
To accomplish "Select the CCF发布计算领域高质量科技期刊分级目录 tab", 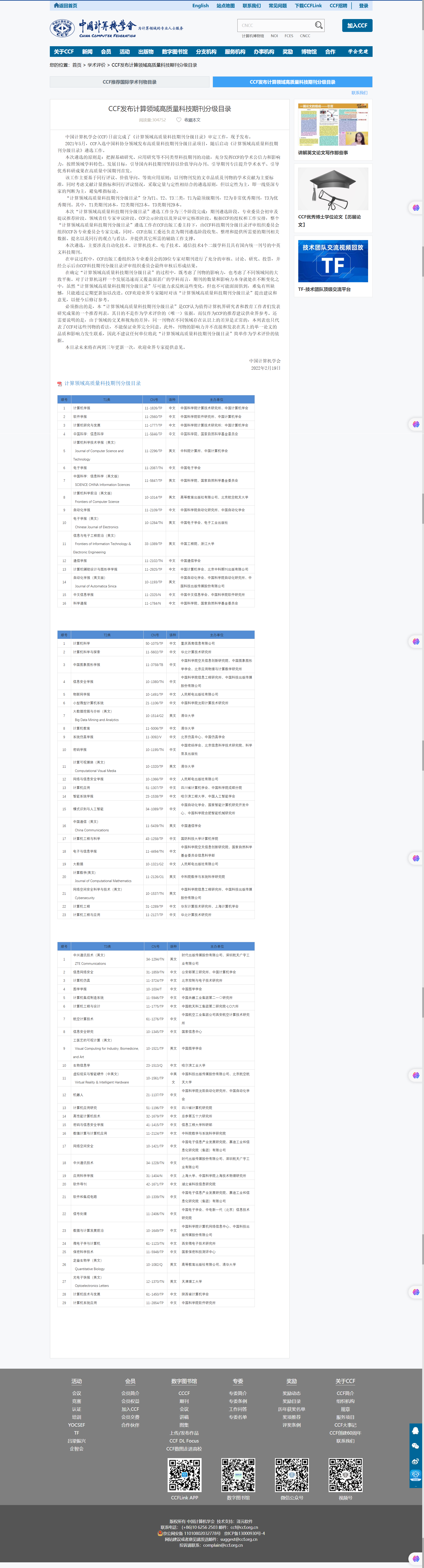I will pyautogui.click(x=293, y=82).
